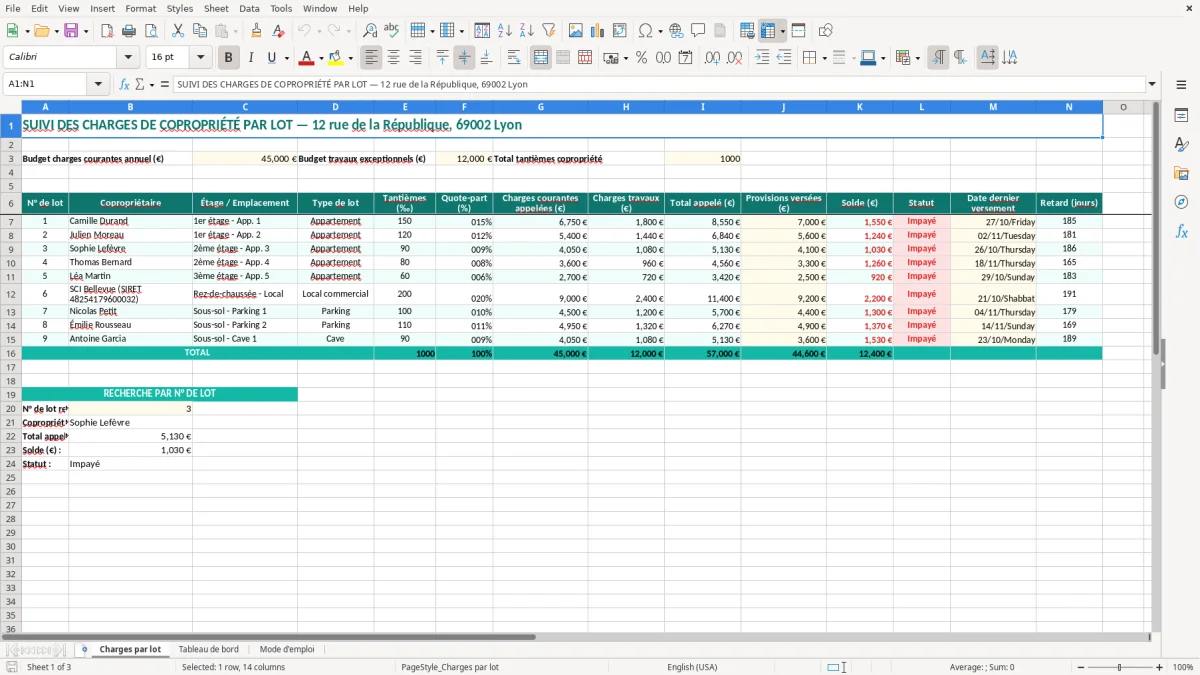The height and width of the screenshot is (675, 1200).
Task: Toggle Print Preview icon
Action: pyautogui.click(x=151, y=31)
